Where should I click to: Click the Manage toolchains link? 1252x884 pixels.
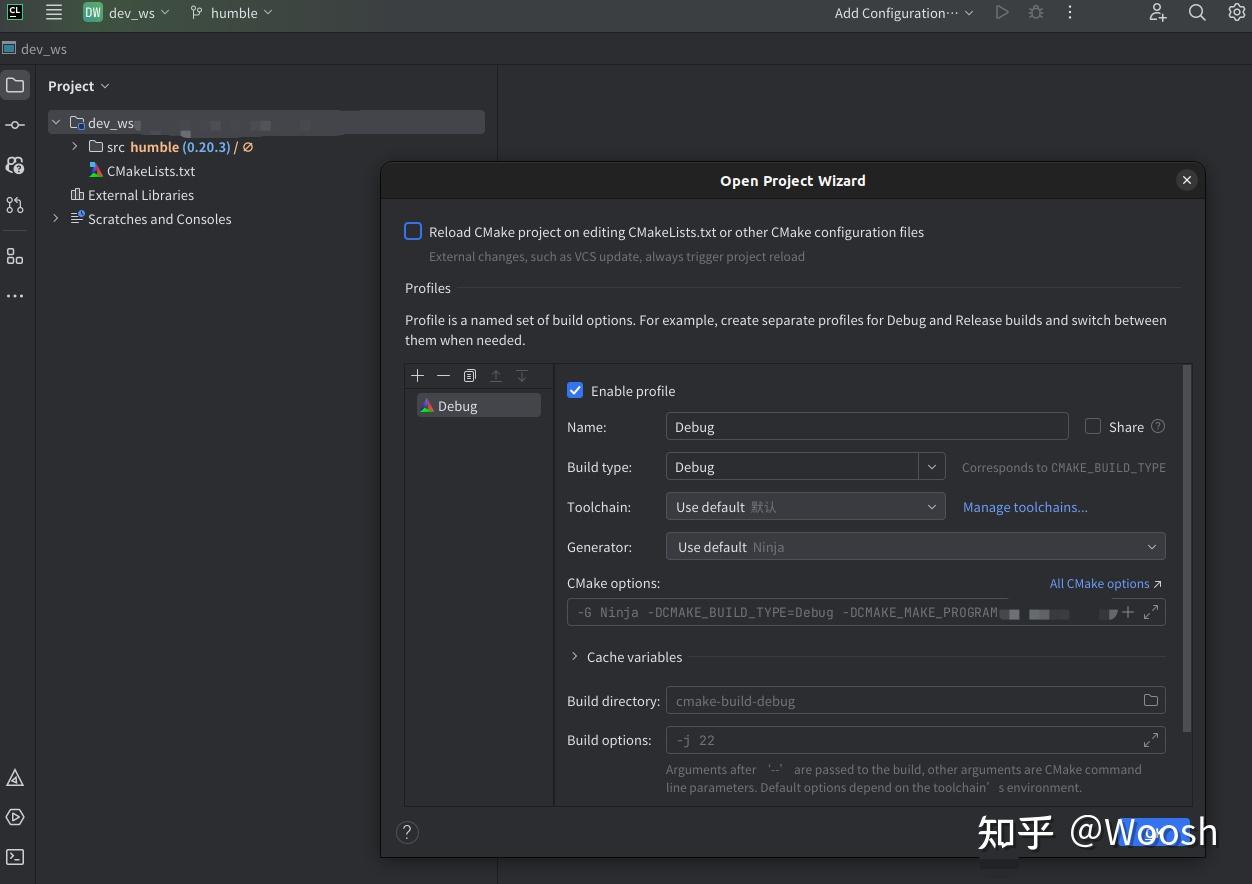[x=1025, y=507]
